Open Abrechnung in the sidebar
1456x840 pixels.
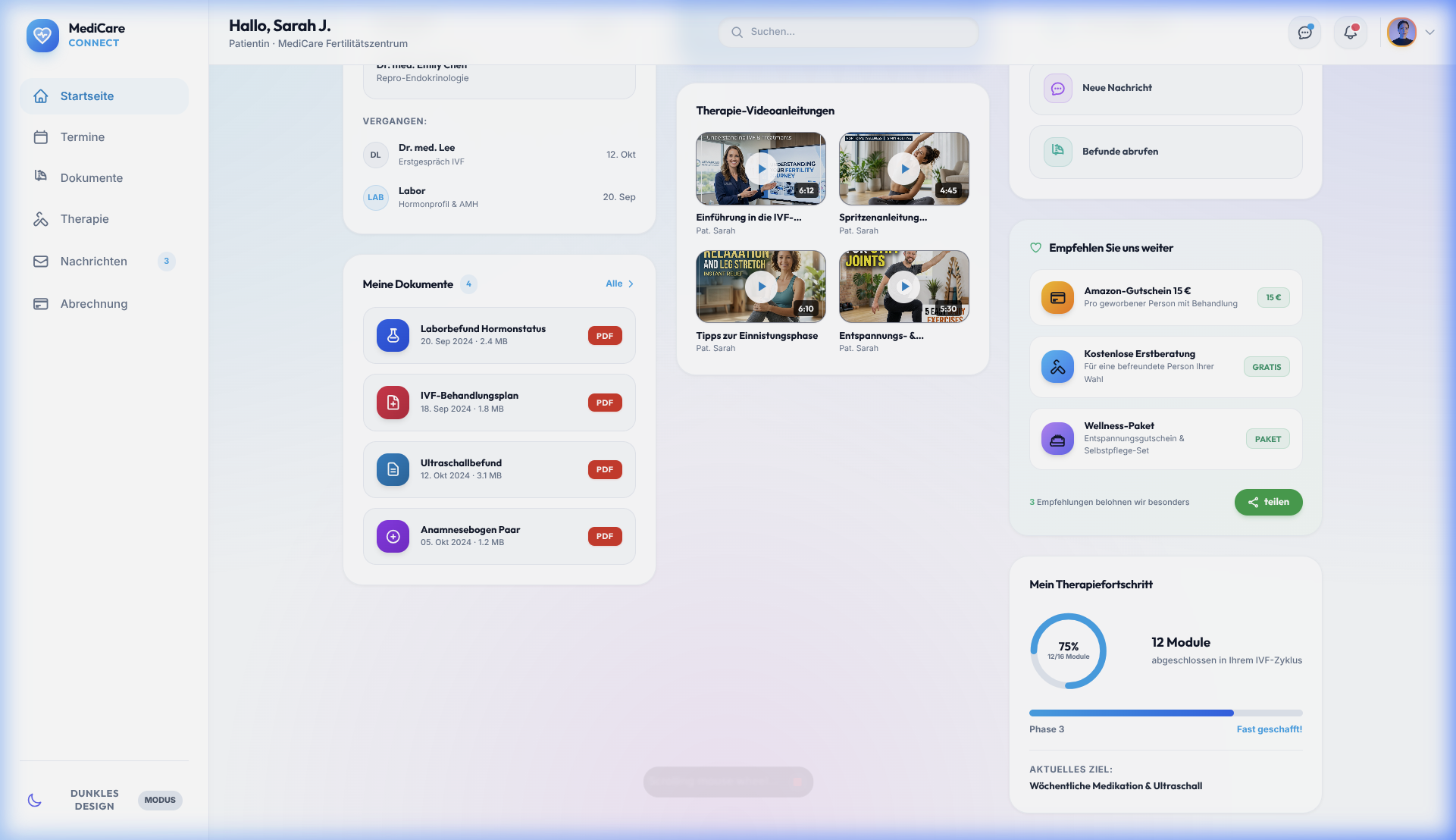tap(105, 304)
